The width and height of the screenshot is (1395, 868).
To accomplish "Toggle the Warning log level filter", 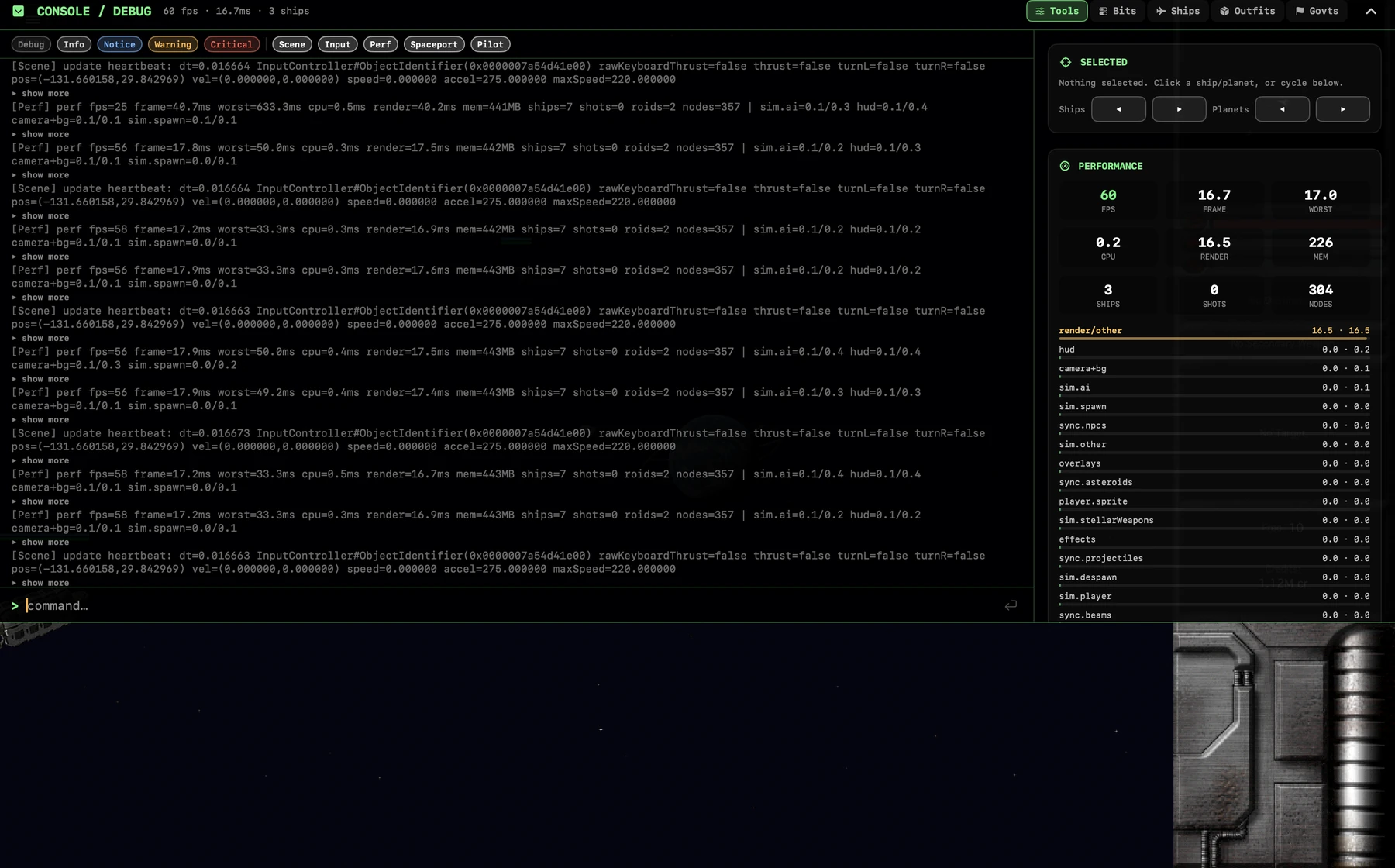I will click(173, 44).
